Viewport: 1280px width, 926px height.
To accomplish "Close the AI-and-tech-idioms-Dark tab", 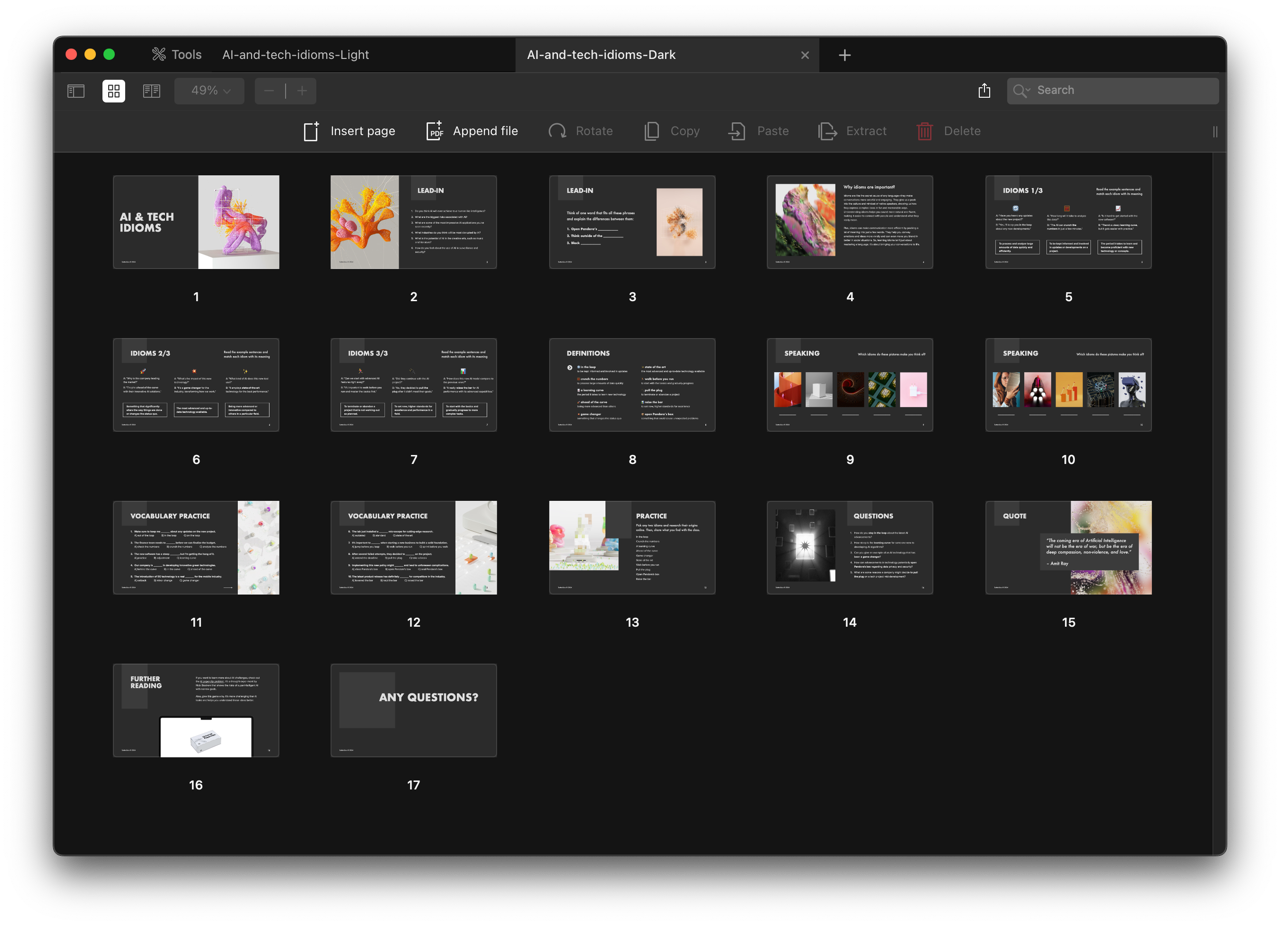I will point(805,55).
